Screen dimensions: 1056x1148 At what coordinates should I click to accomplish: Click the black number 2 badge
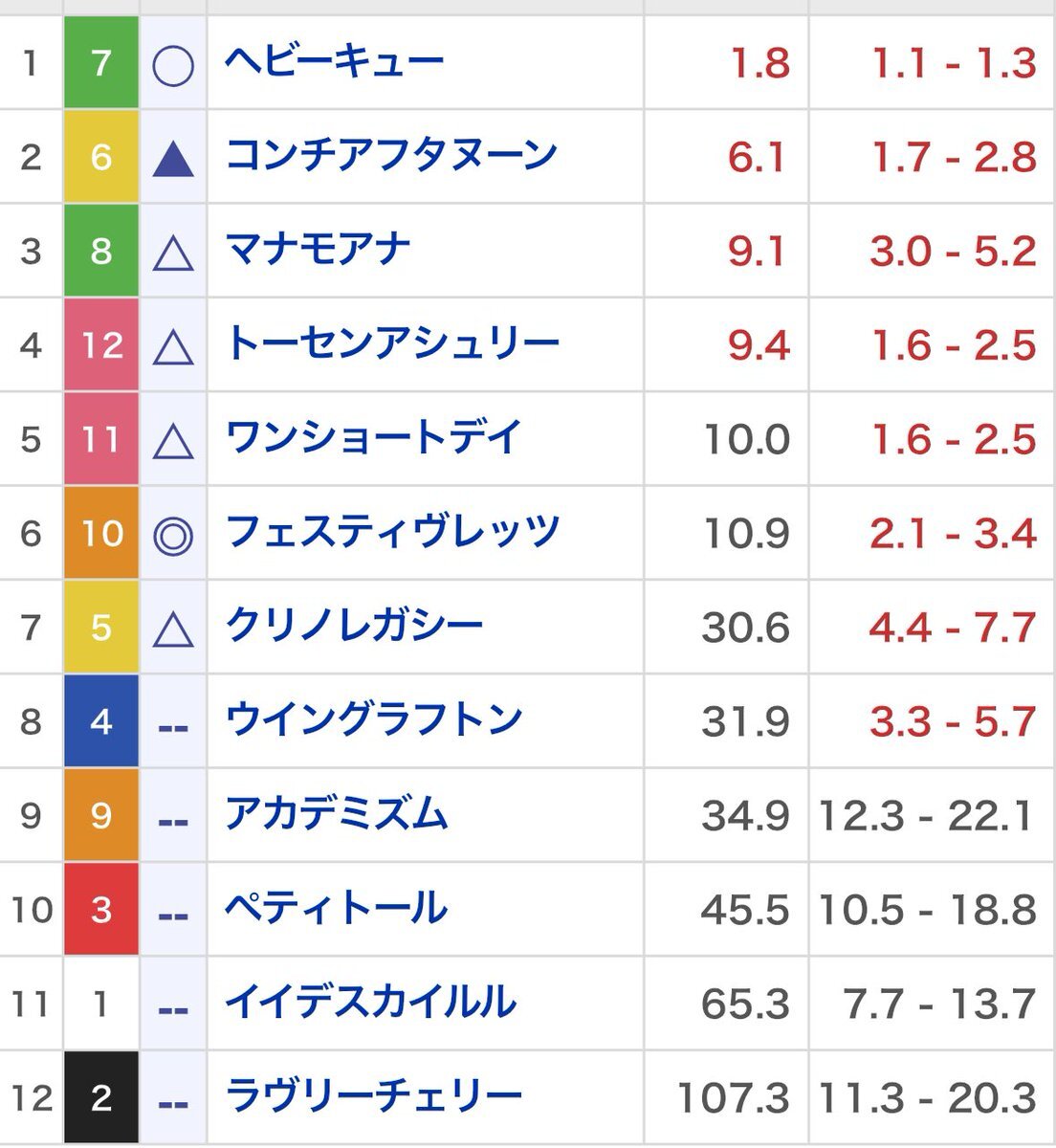click(x=101, y=1097)
